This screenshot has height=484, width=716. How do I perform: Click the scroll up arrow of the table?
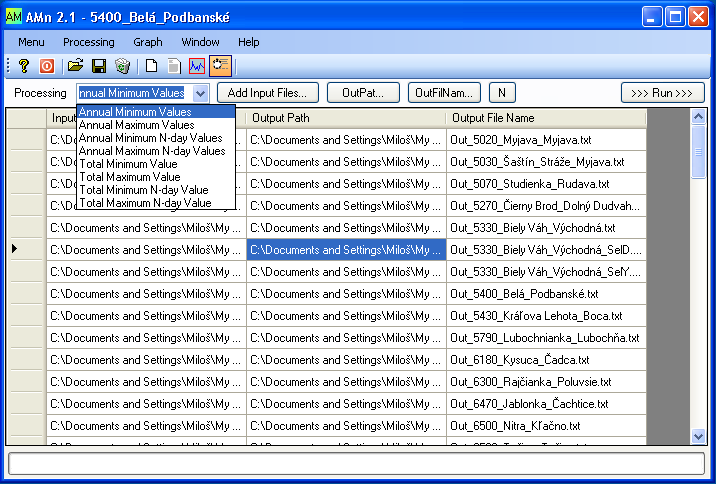click(698, 117)
